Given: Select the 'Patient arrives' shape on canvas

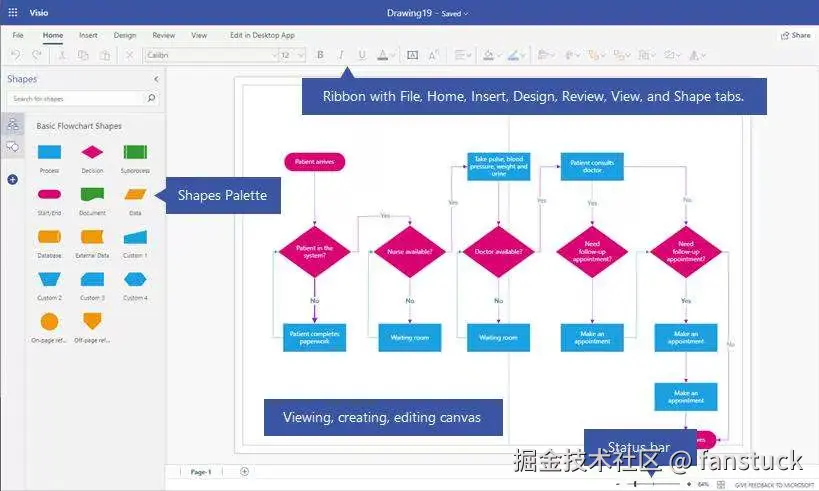Looking at the screenshot, I should coord(314,162).
